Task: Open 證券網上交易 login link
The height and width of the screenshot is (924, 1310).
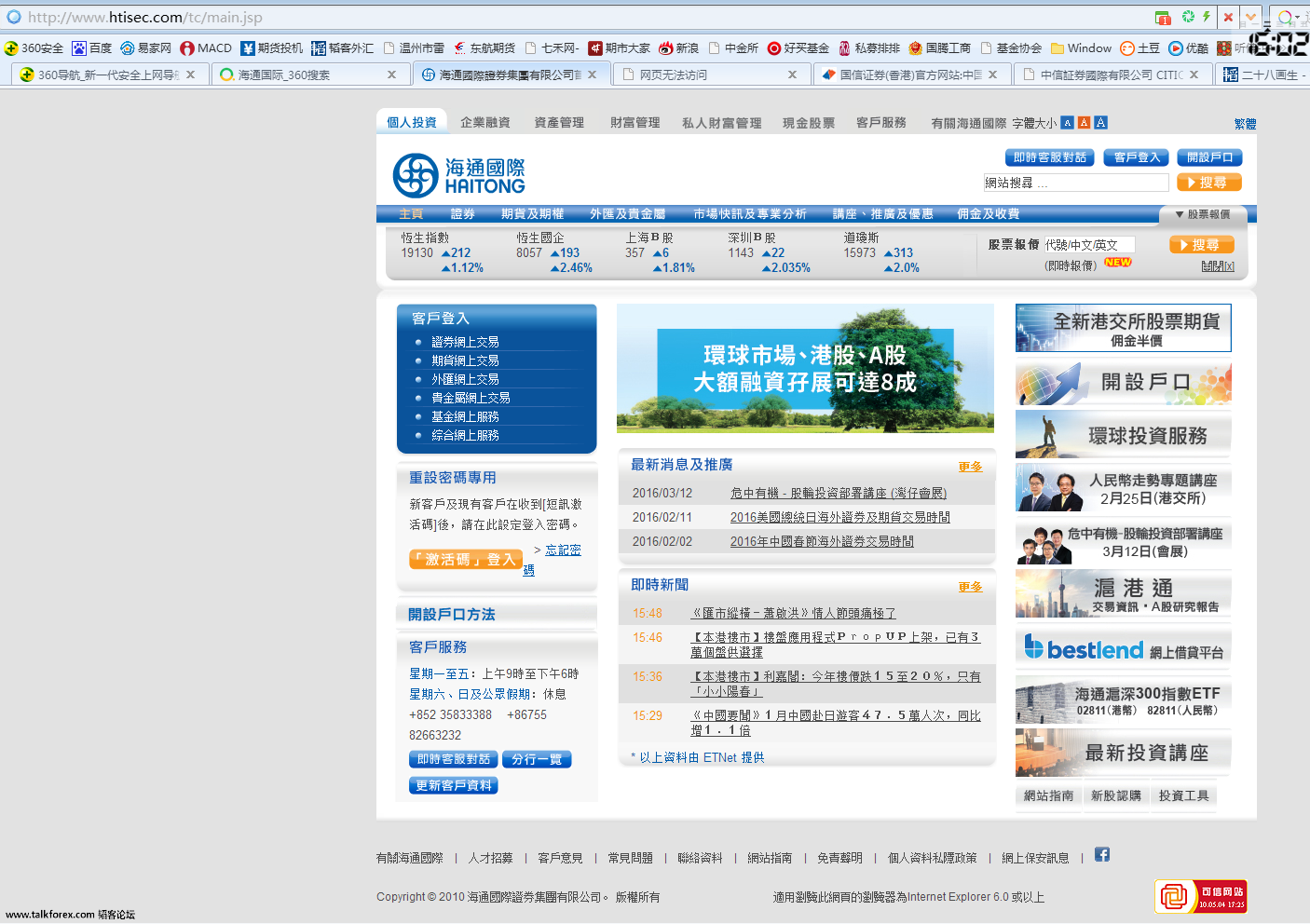Action: 465,342
